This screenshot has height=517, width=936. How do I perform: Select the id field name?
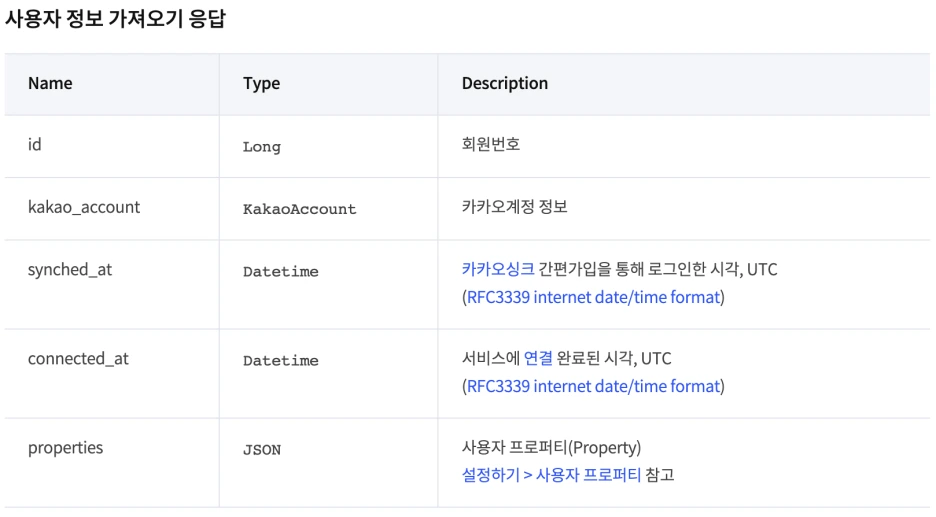[35, 144]
